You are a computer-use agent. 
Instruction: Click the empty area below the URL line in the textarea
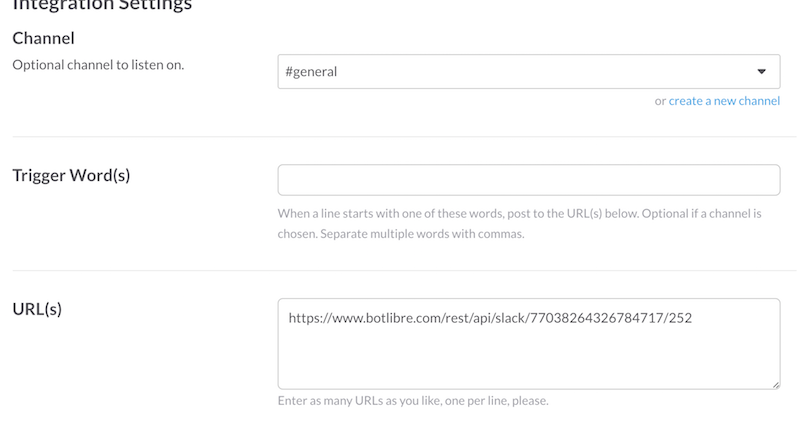coord(528,360)
